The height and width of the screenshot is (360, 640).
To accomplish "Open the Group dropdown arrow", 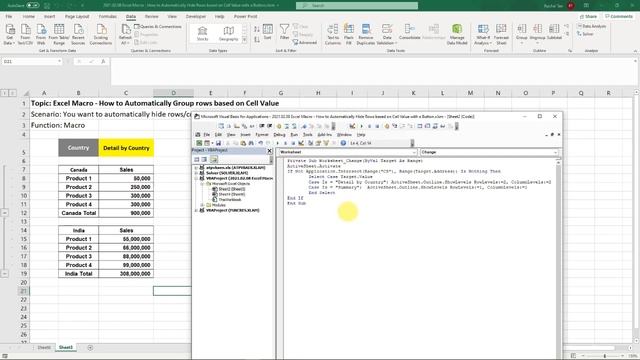I will pyautogui.click(x=522, y=43).
